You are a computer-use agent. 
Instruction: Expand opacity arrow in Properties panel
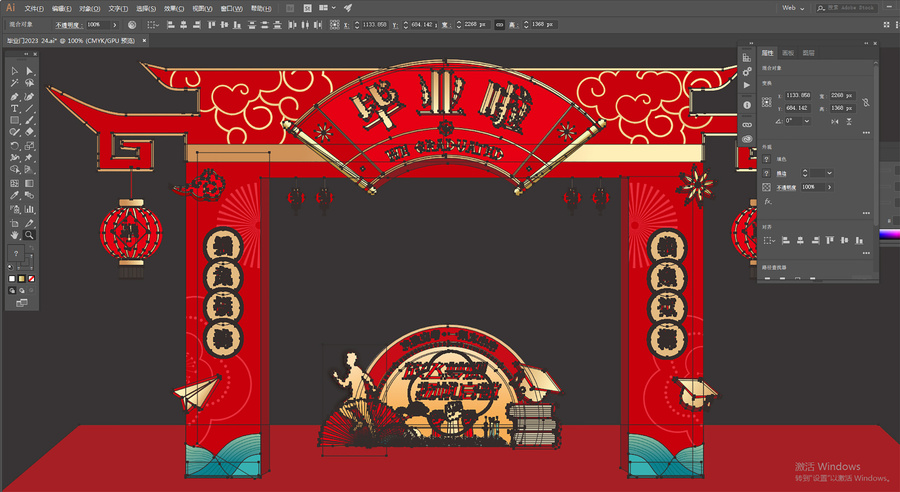click(x=829, y=187)
